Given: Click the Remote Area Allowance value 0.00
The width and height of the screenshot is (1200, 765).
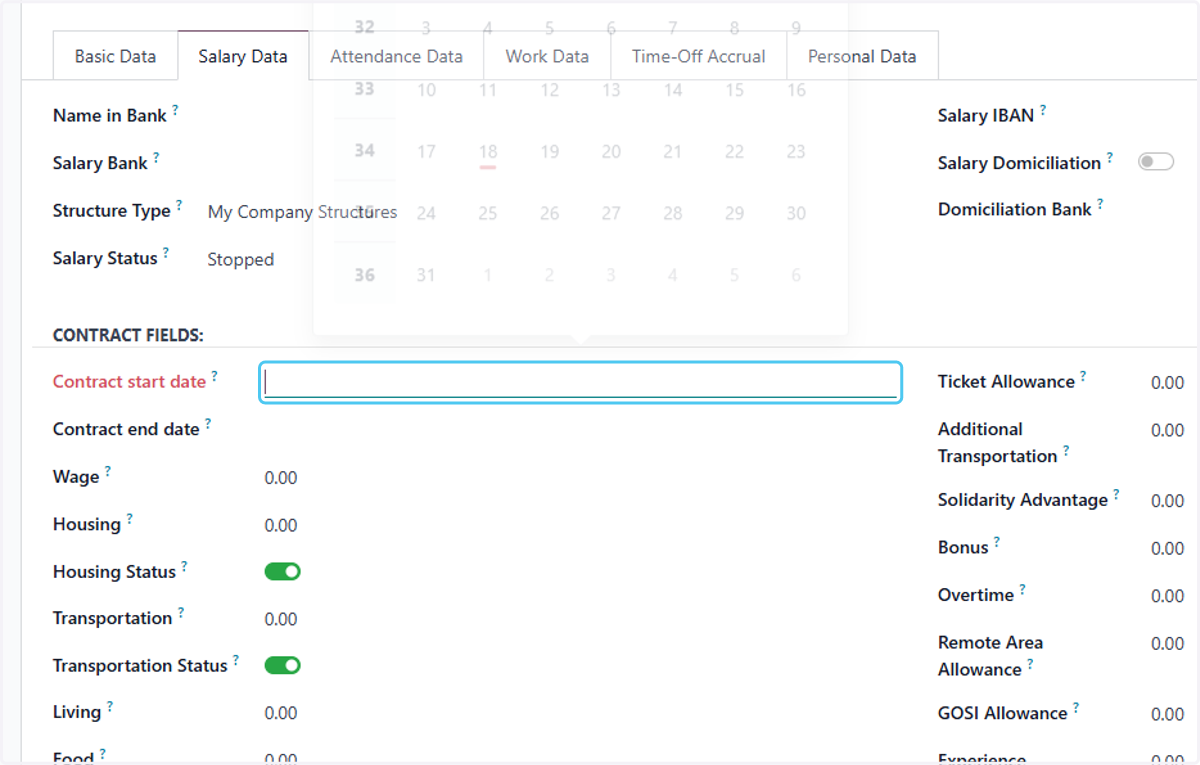Looking at the screenshot, I should 1167,644.
